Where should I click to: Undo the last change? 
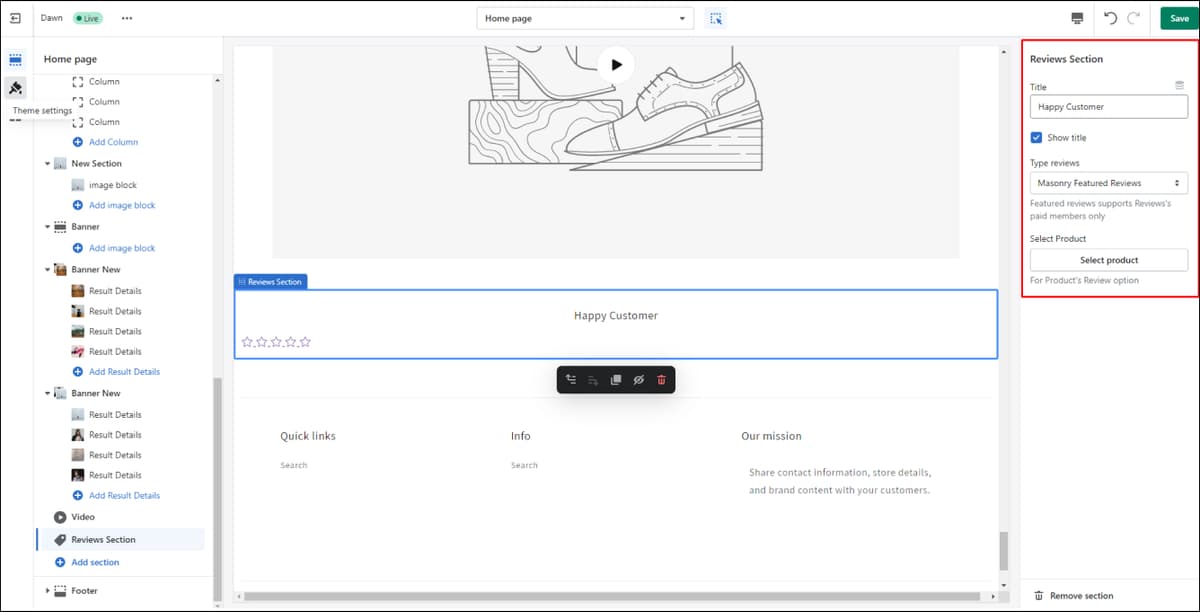pos(1110,18)
